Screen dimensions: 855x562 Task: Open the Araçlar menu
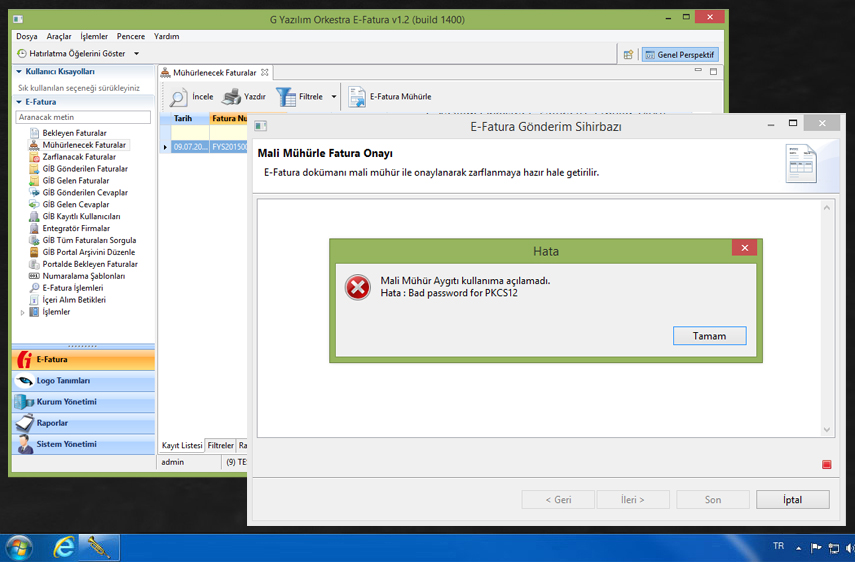coord(59,36)
